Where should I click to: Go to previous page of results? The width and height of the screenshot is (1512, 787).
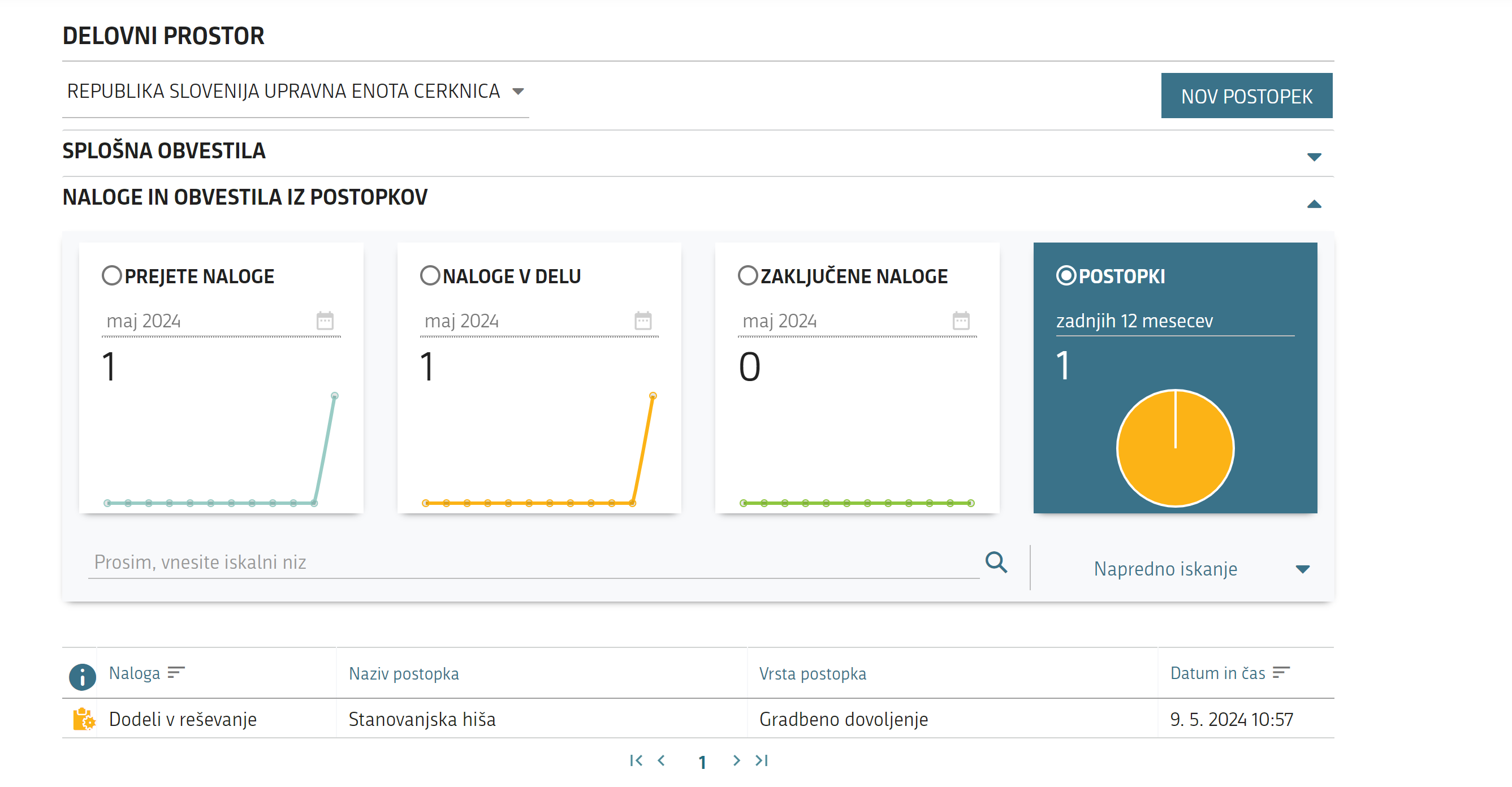(662, 760)
